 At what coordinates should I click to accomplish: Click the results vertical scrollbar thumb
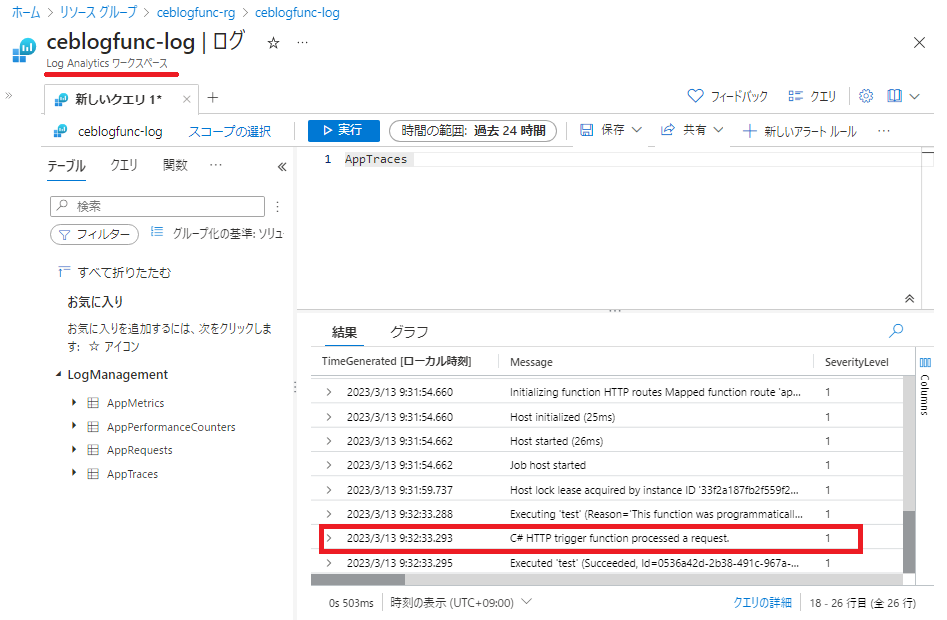(x=909, y=542)
